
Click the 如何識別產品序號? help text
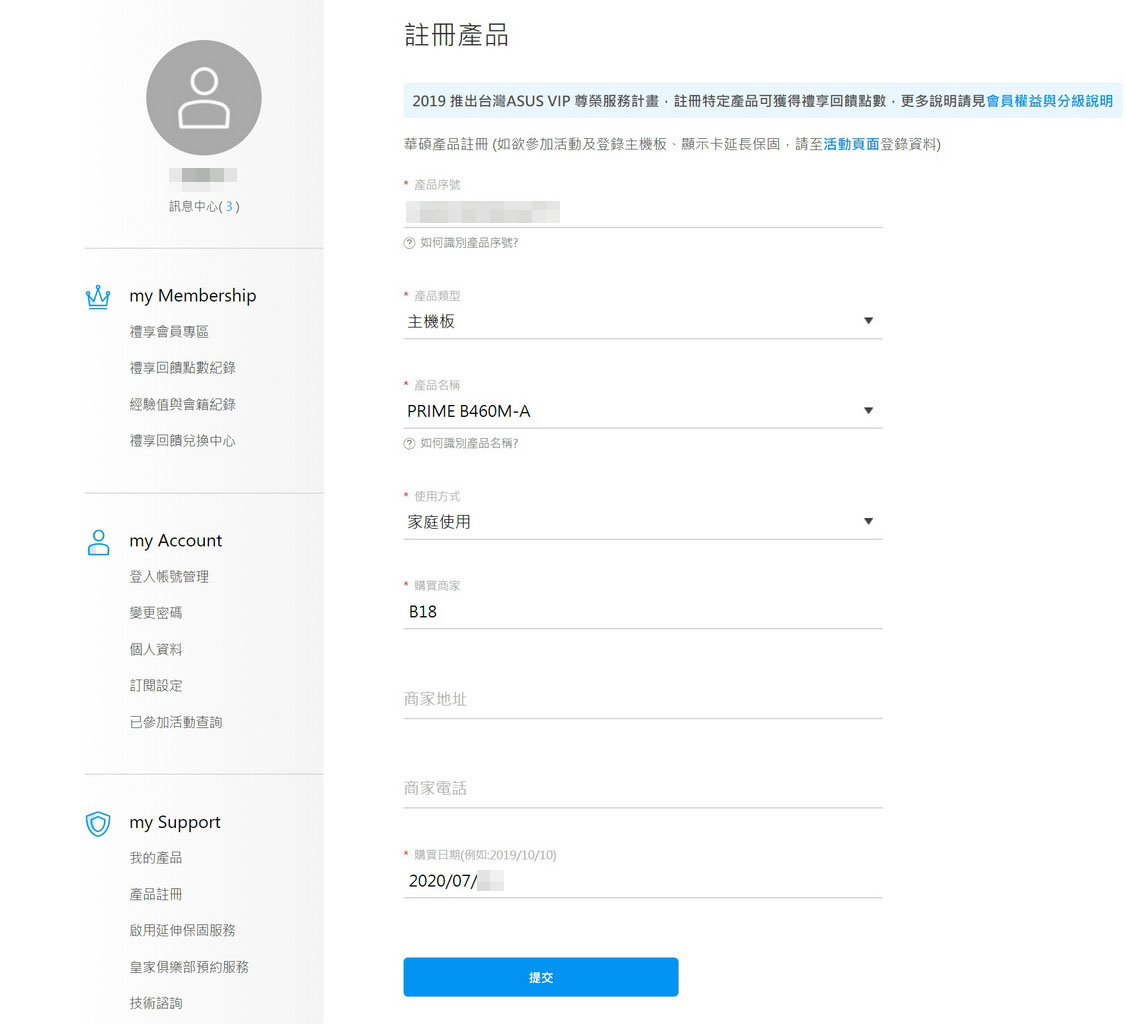pyautogui.click(x=469, y=243)
